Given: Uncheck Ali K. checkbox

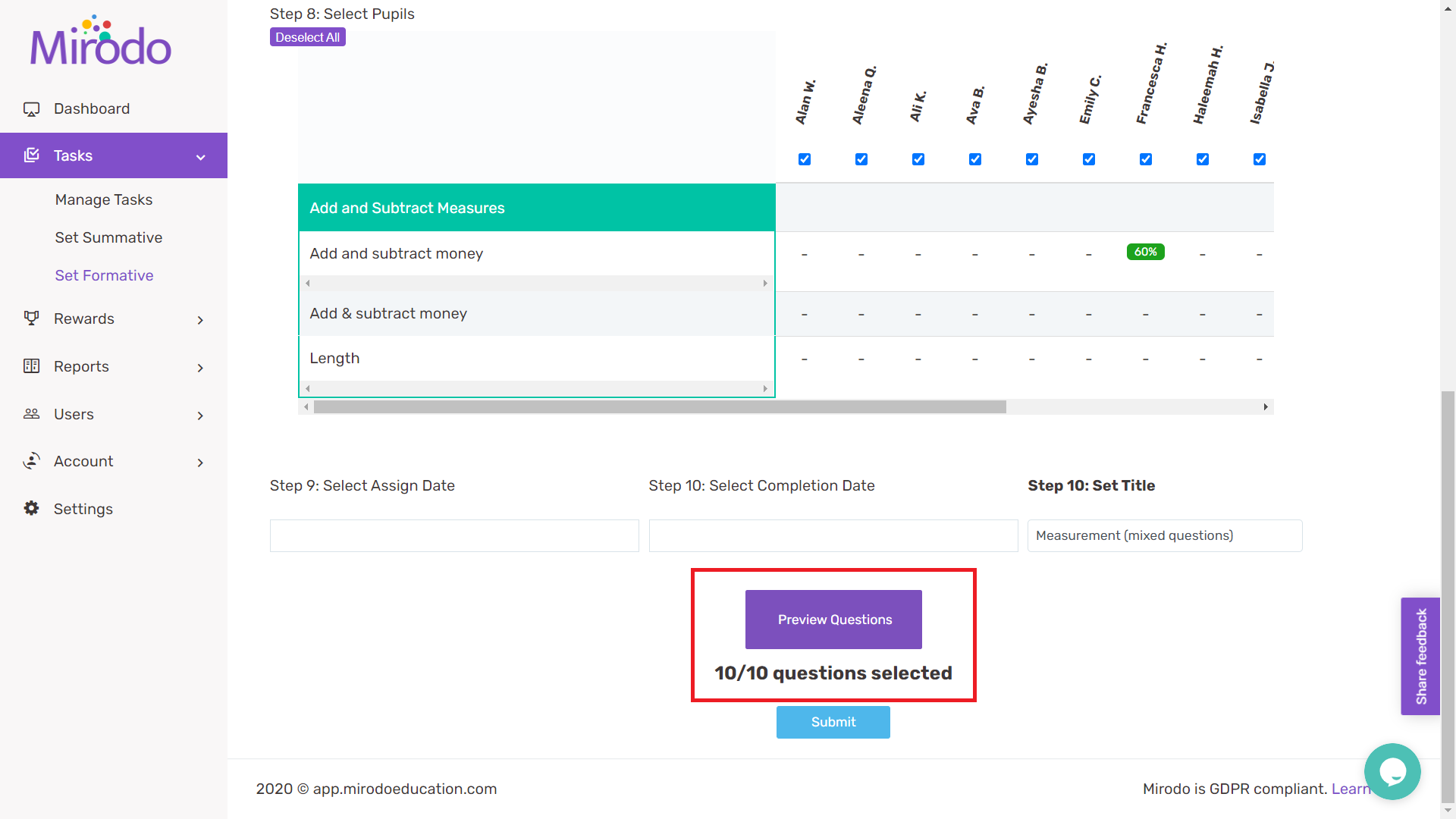Looking at the screenshot, I should (x=918, y=159).
